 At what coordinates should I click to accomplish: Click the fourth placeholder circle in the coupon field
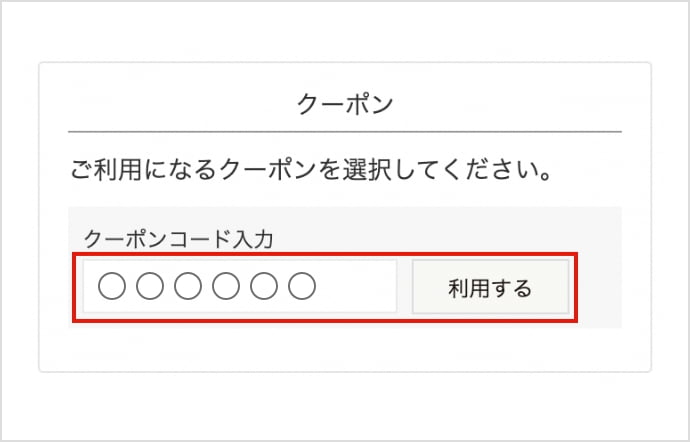coord(225,288)
